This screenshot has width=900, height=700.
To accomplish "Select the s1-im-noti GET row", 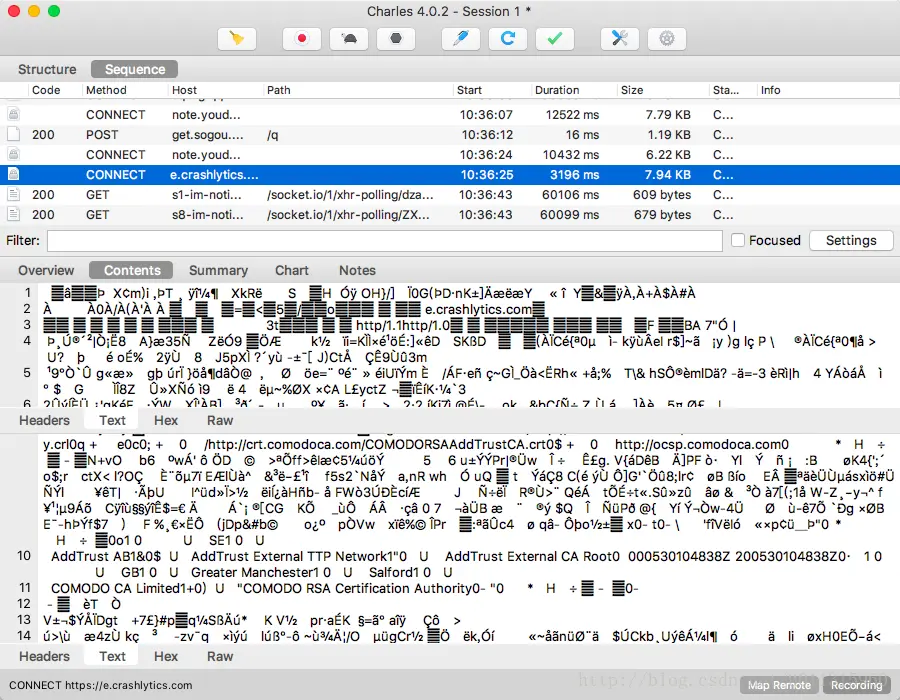I will click(450, 195).
